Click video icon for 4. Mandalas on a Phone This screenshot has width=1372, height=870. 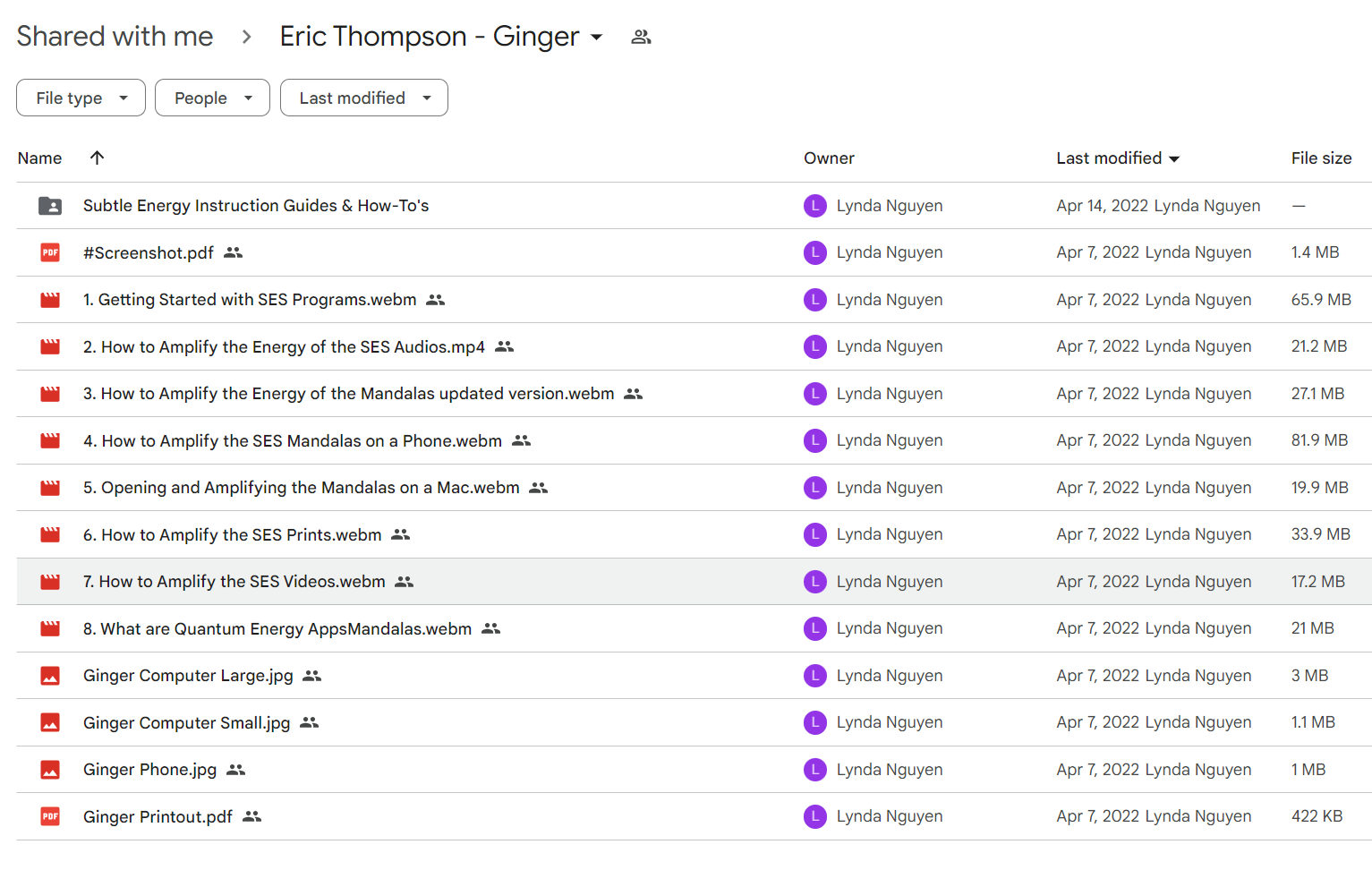click(50, 440)
